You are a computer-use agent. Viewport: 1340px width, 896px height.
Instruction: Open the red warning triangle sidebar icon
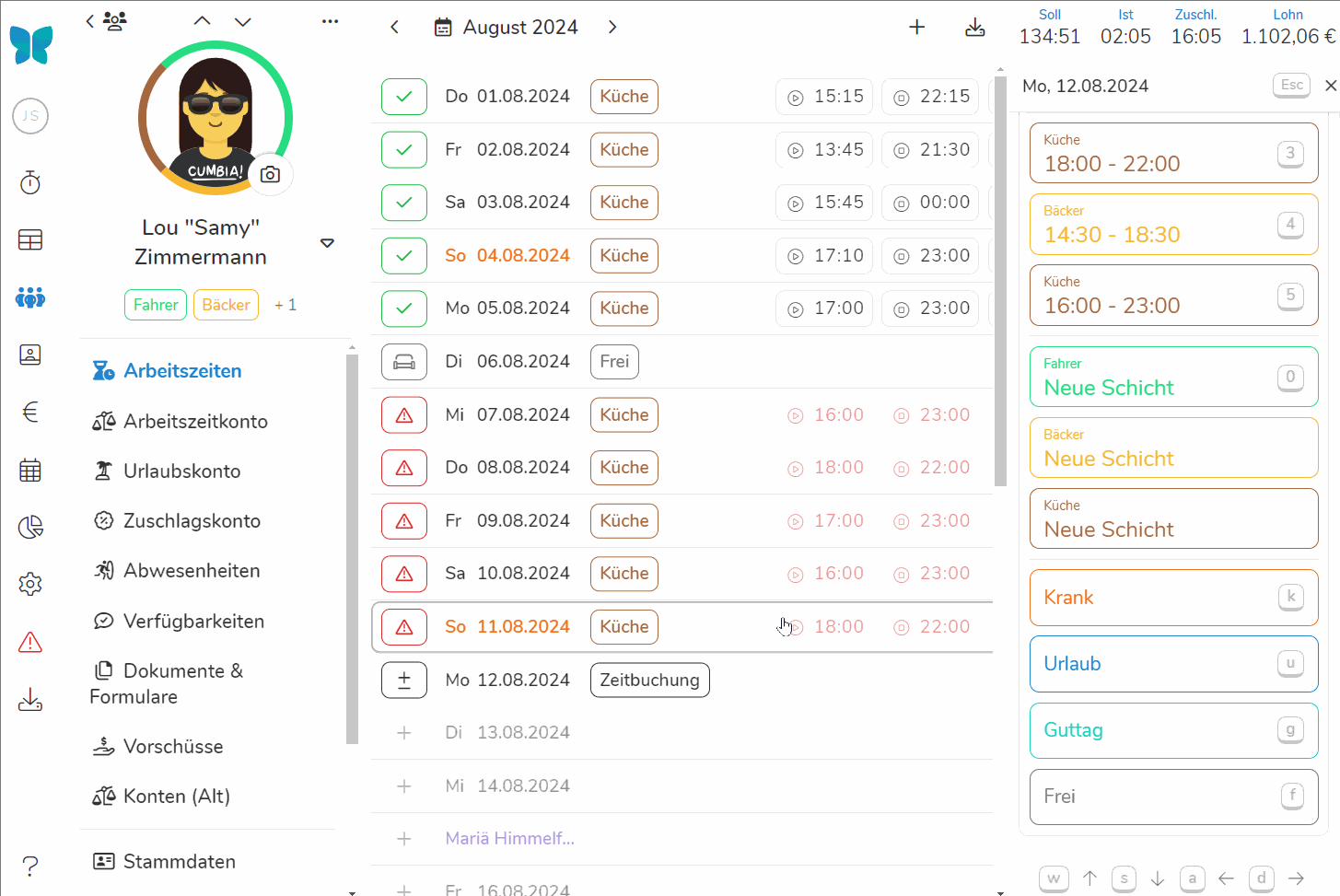tap(30, 642)
